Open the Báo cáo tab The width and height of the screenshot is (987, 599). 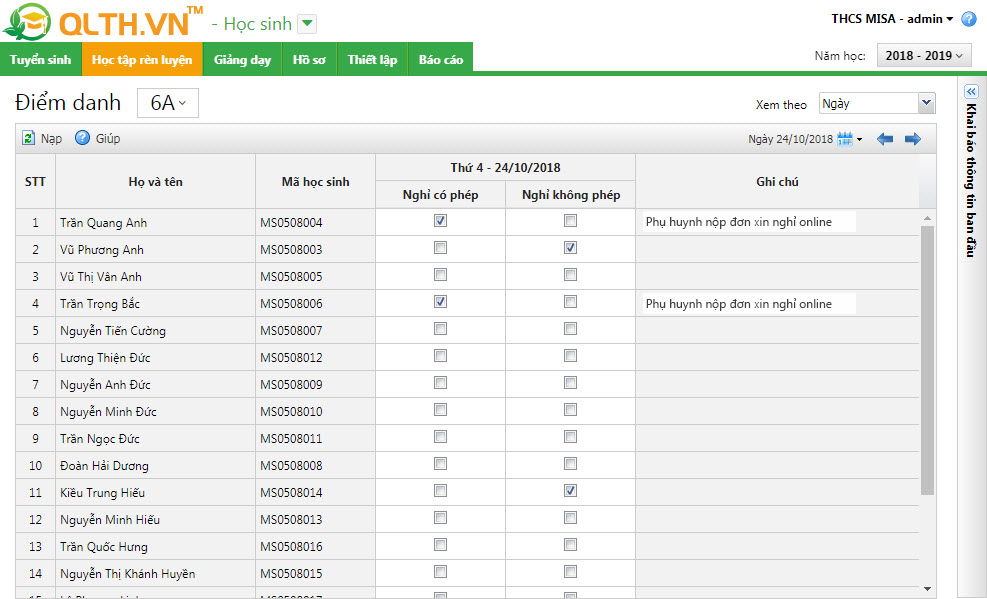click(x=441, y=60)
